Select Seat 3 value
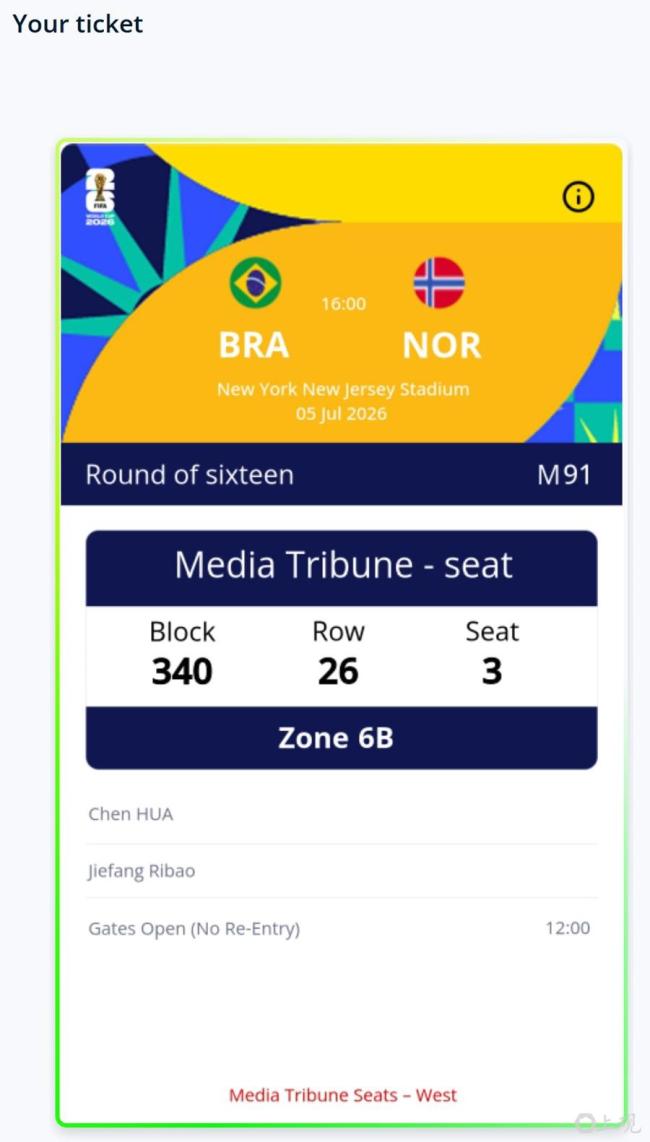The image size is (650, 1142). (x=492, y=672)
